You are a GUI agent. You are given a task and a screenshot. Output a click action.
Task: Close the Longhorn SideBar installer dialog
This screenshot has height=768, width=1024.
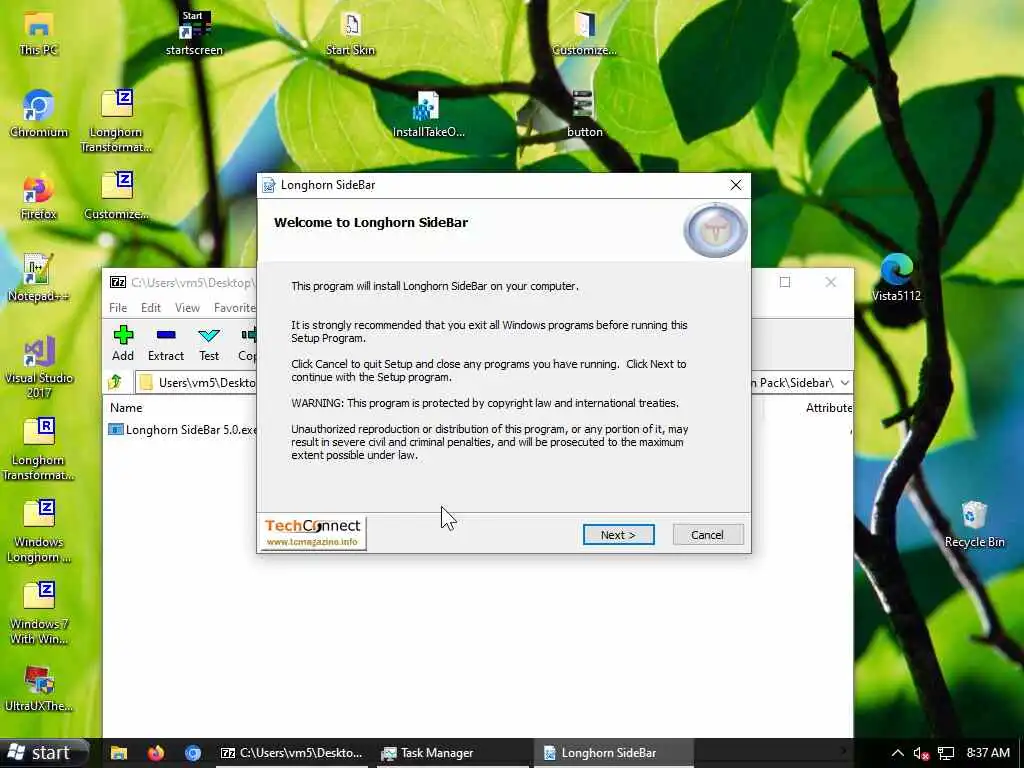coord(735,185)
